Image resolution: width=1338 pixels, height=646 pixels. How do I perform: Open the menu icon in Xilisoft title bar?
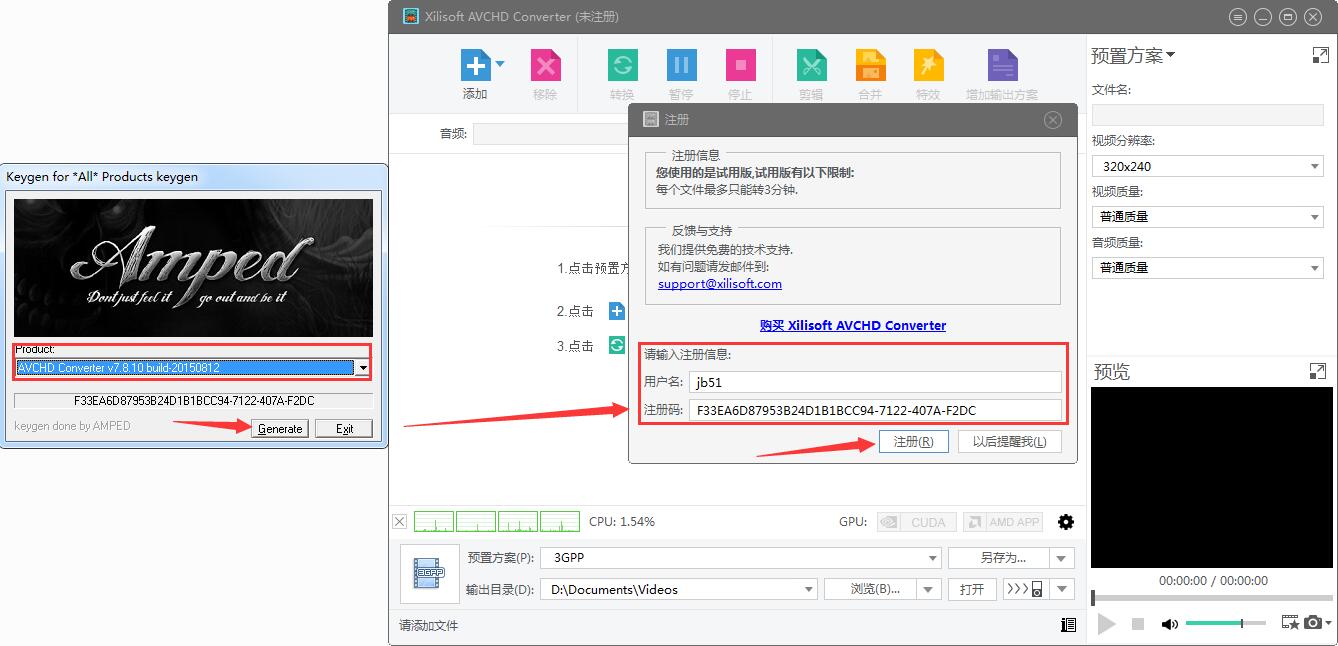[x=1238, y=17]
